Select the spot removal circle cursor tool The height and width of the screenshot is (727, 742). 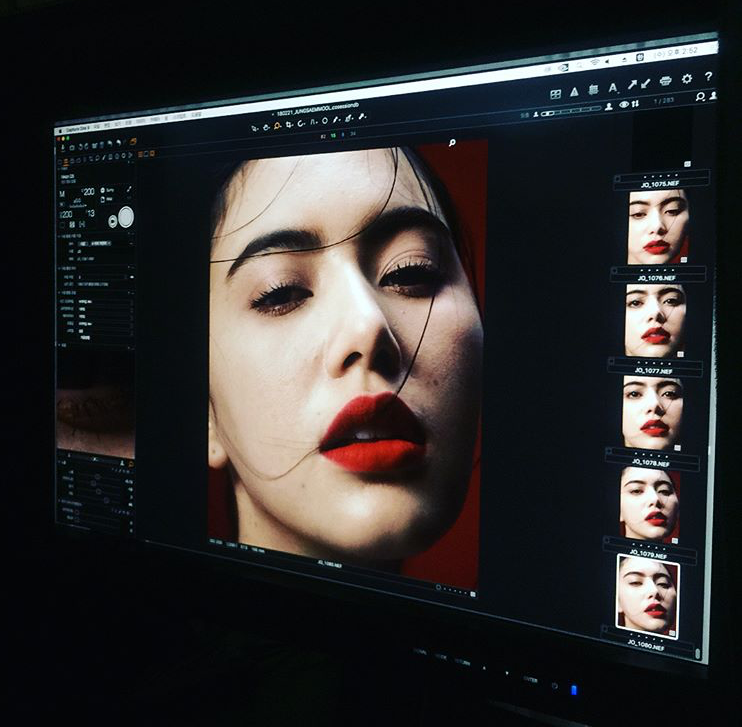pyautogui.click(x=325, y=121)
